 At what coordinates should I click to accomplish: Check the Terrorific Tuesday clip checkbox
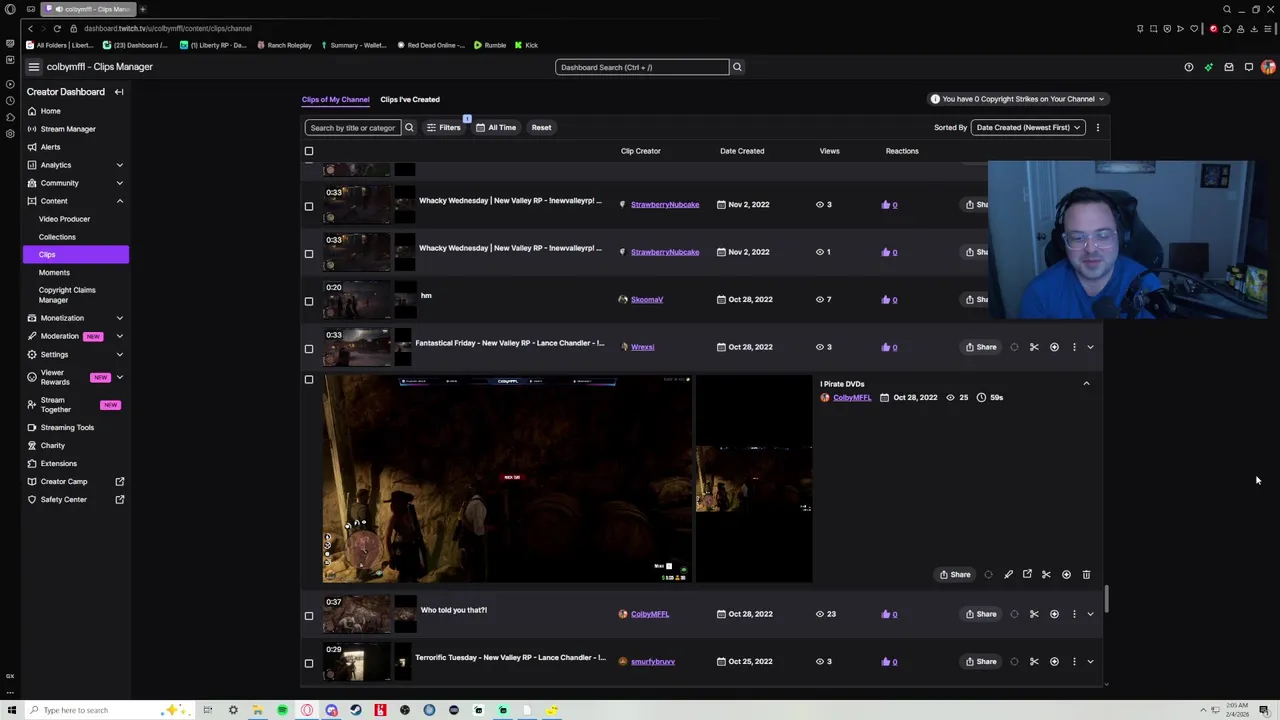click(x=309, y=663)
